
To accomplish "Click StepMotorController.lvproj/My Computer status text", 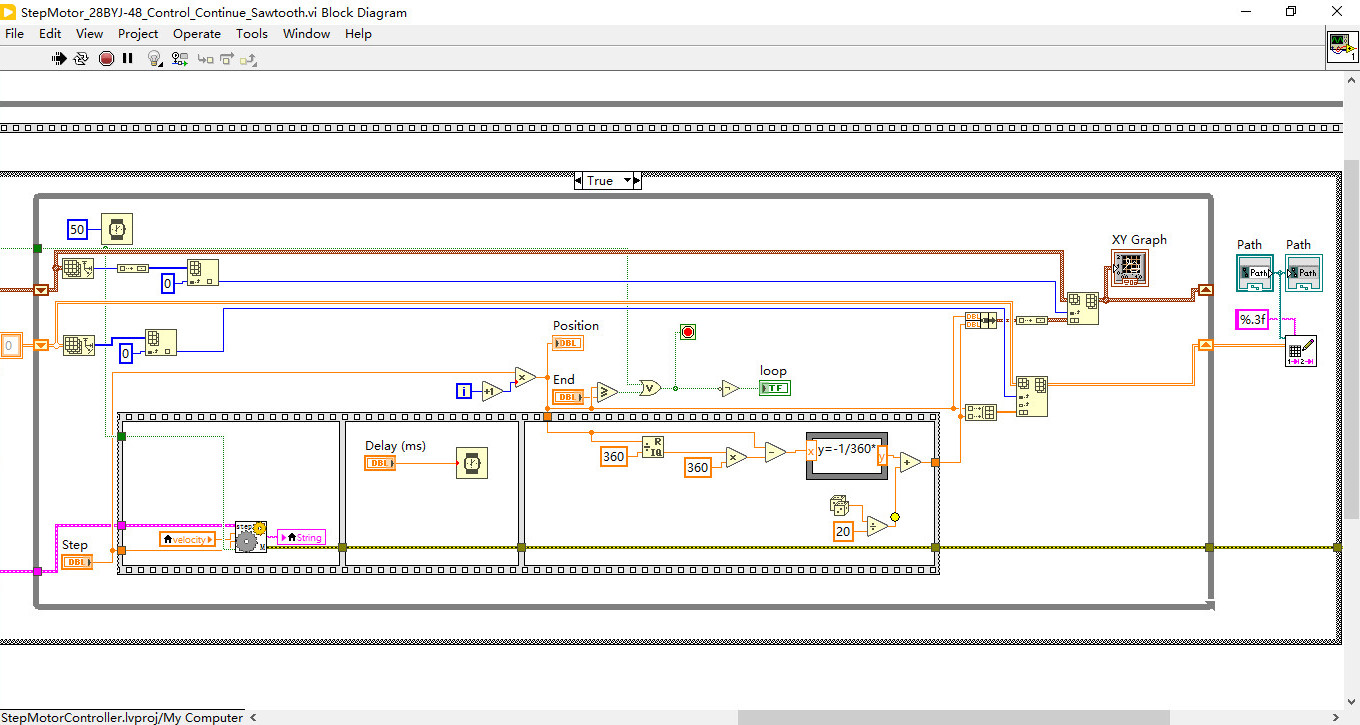I will [122, 717].
